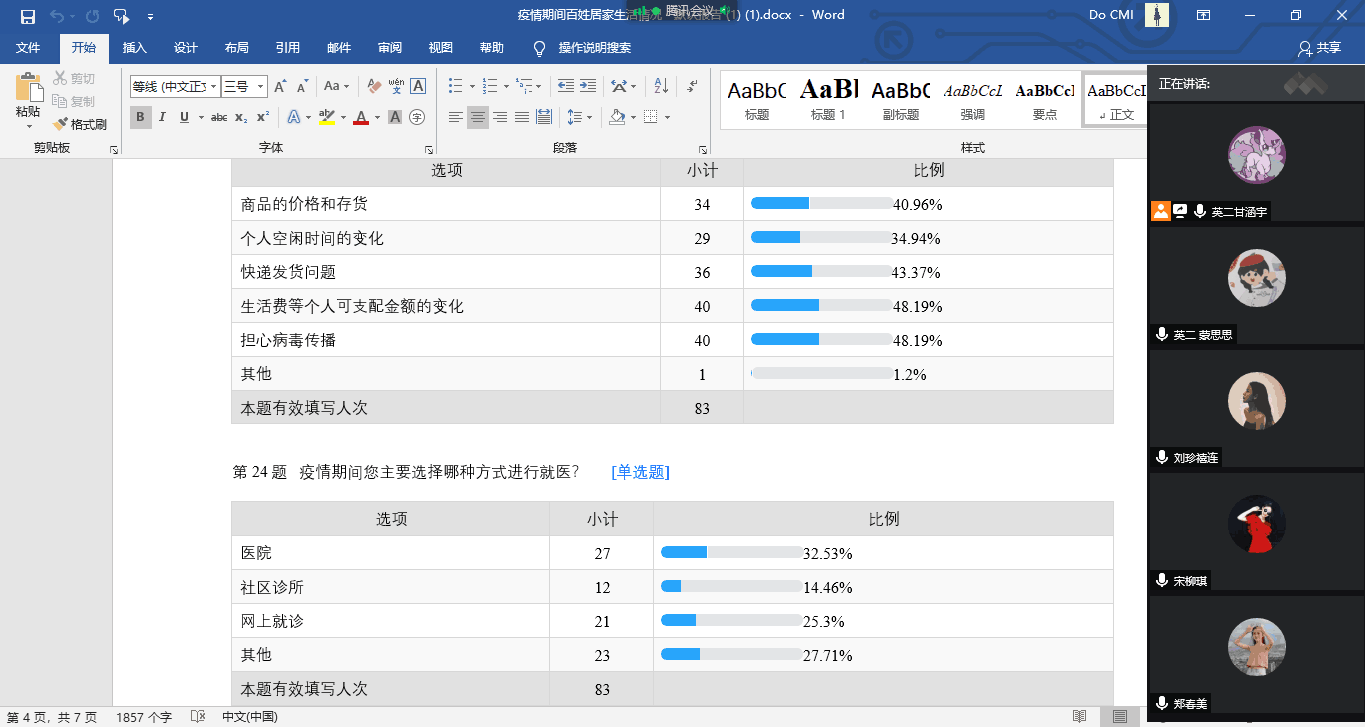
Task: Apply the red font color
Action: point(361,117)
